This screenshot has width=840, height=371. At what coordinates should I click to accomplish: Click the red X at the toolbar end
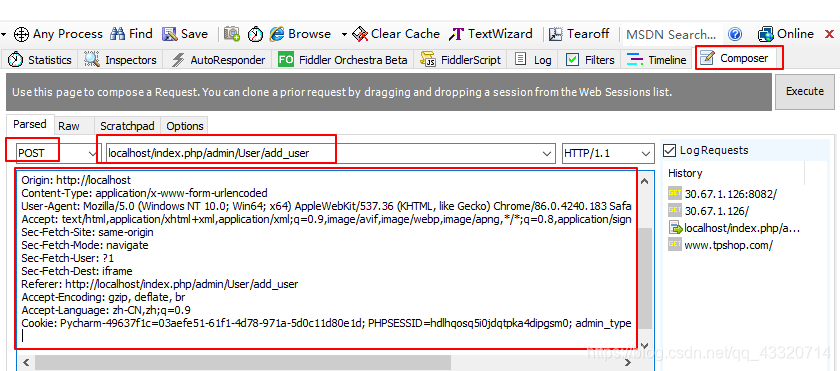[829, 34]
